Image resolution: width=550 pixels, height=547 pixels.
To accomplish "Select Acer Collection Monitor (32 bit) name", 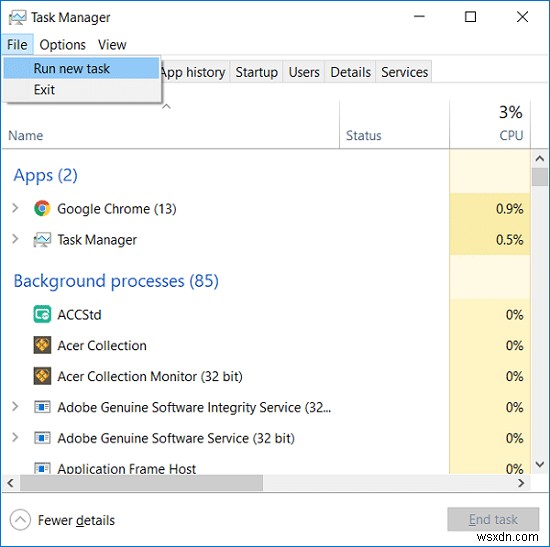I will [x=150, y=376].
